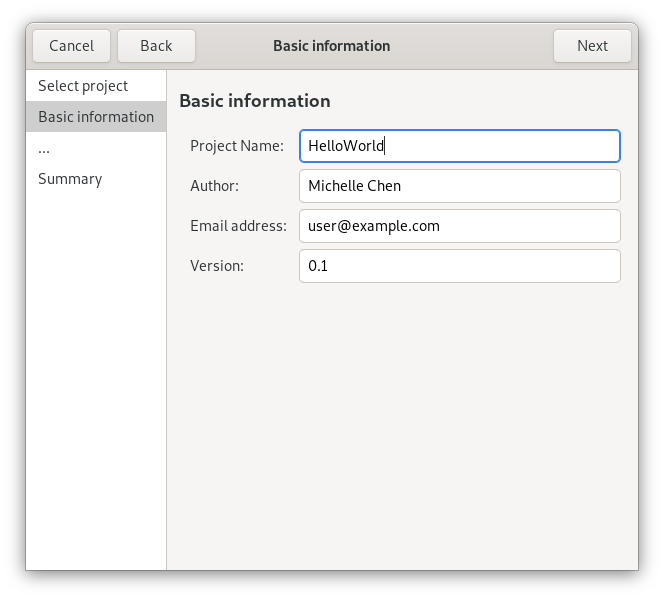This screenshot has width=664, height=599.
Task: Go back with the Back button
Action: (x=156, y=46)
